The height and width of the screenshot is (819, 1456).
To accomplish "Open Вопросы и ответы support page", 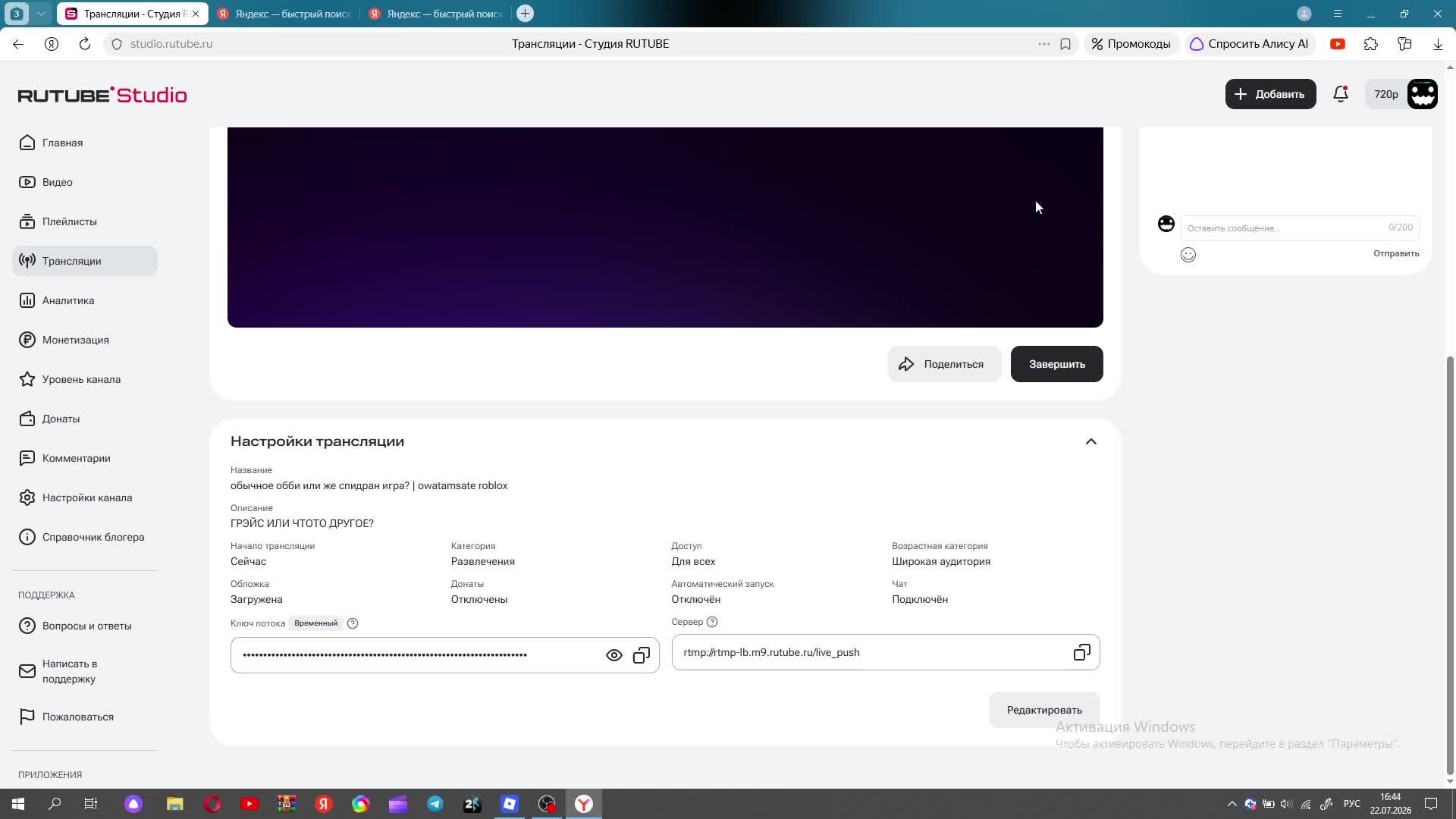I will click(x=85, y=626).
